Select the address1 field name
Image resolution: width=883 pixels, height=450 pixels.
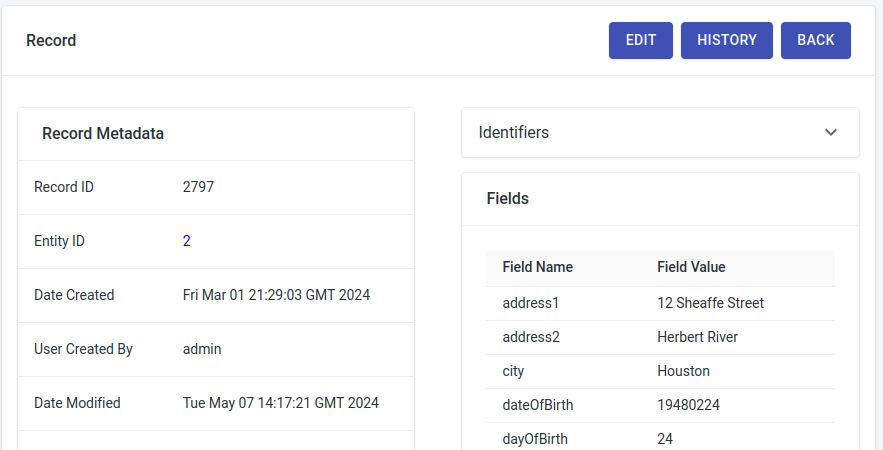pyautogui.click(x=531, y=303)
